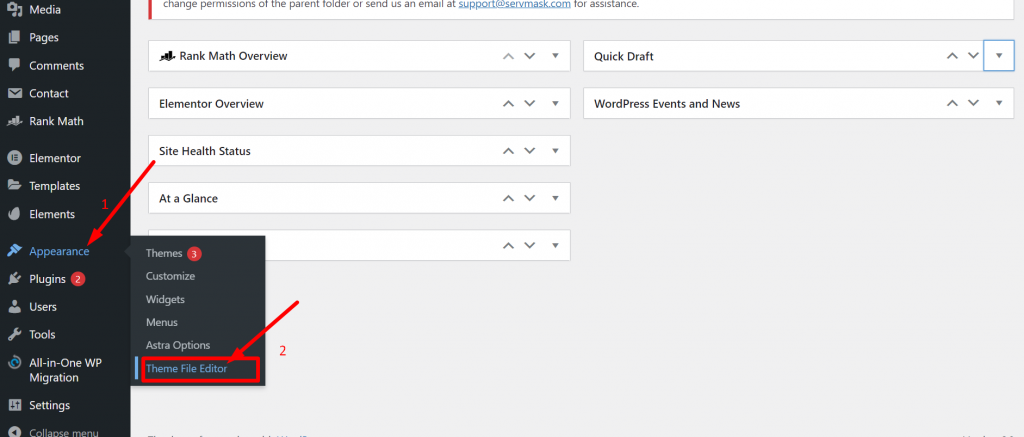Image resolution: width=1024 pixels, height=437 pixels.
Task: Select Appearance in the sidebar
Action: click(x=59, y=251)
